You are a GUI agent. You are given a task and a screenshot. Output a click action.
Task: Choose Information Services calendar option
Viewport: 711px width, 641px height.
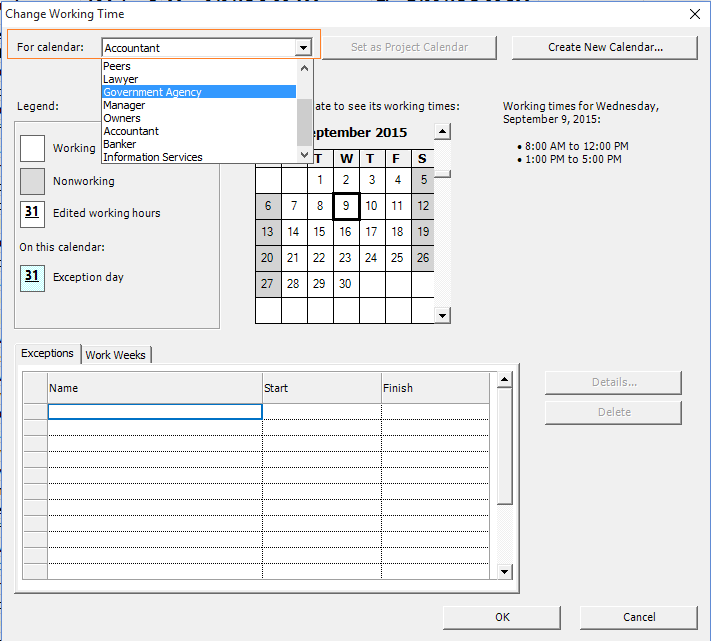[x=199, y=157]
